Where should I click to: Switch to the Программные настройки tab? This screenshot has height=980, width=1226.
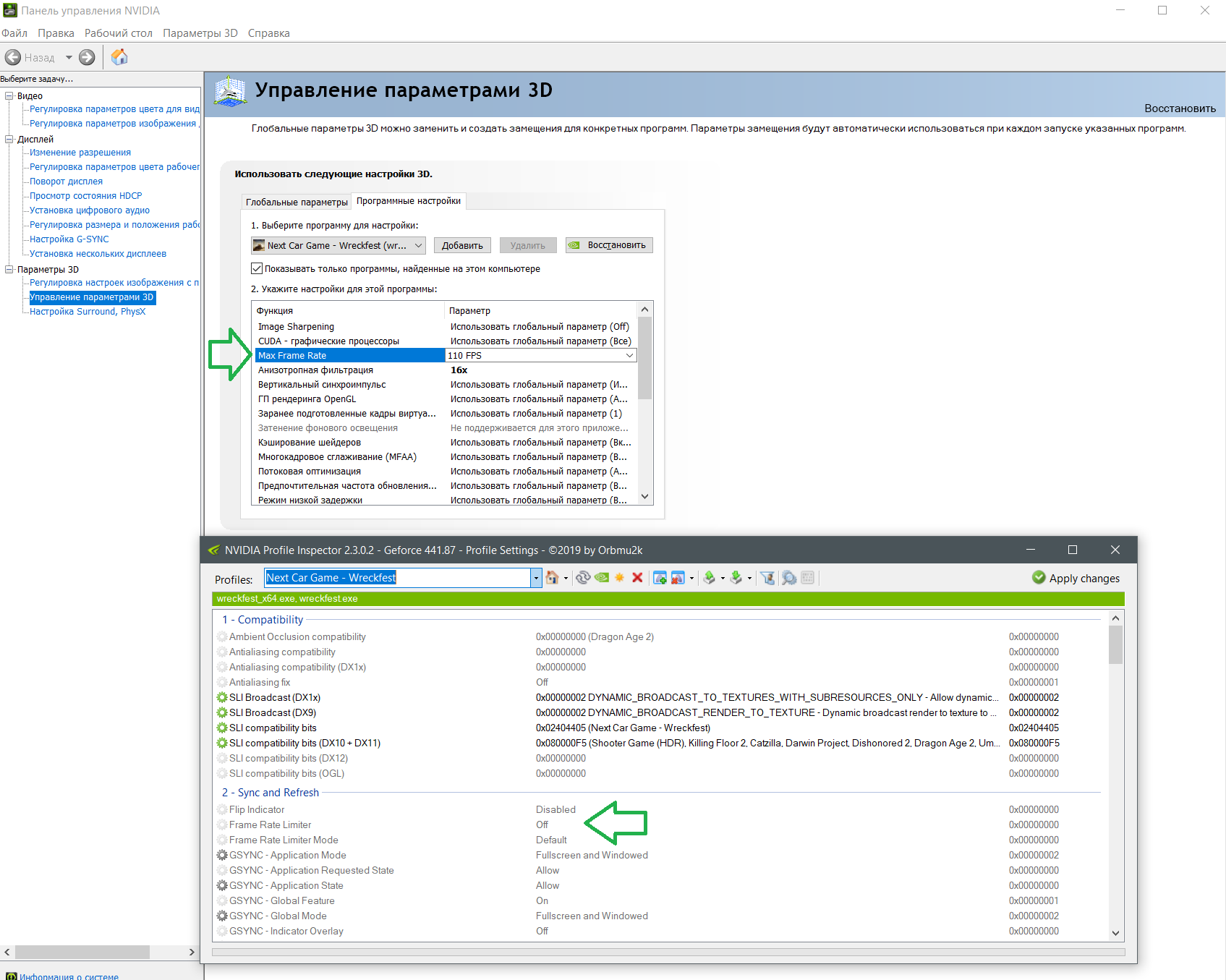tap(409, 201)
